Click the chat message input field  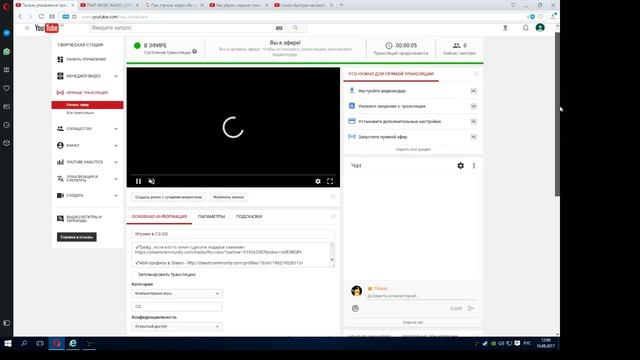[x=421, y=296]
